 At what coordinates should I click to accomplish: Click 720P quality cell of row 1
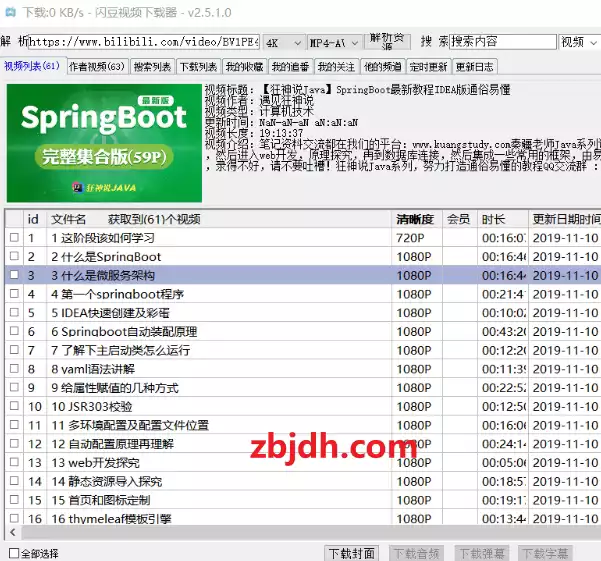coord(417,238)
